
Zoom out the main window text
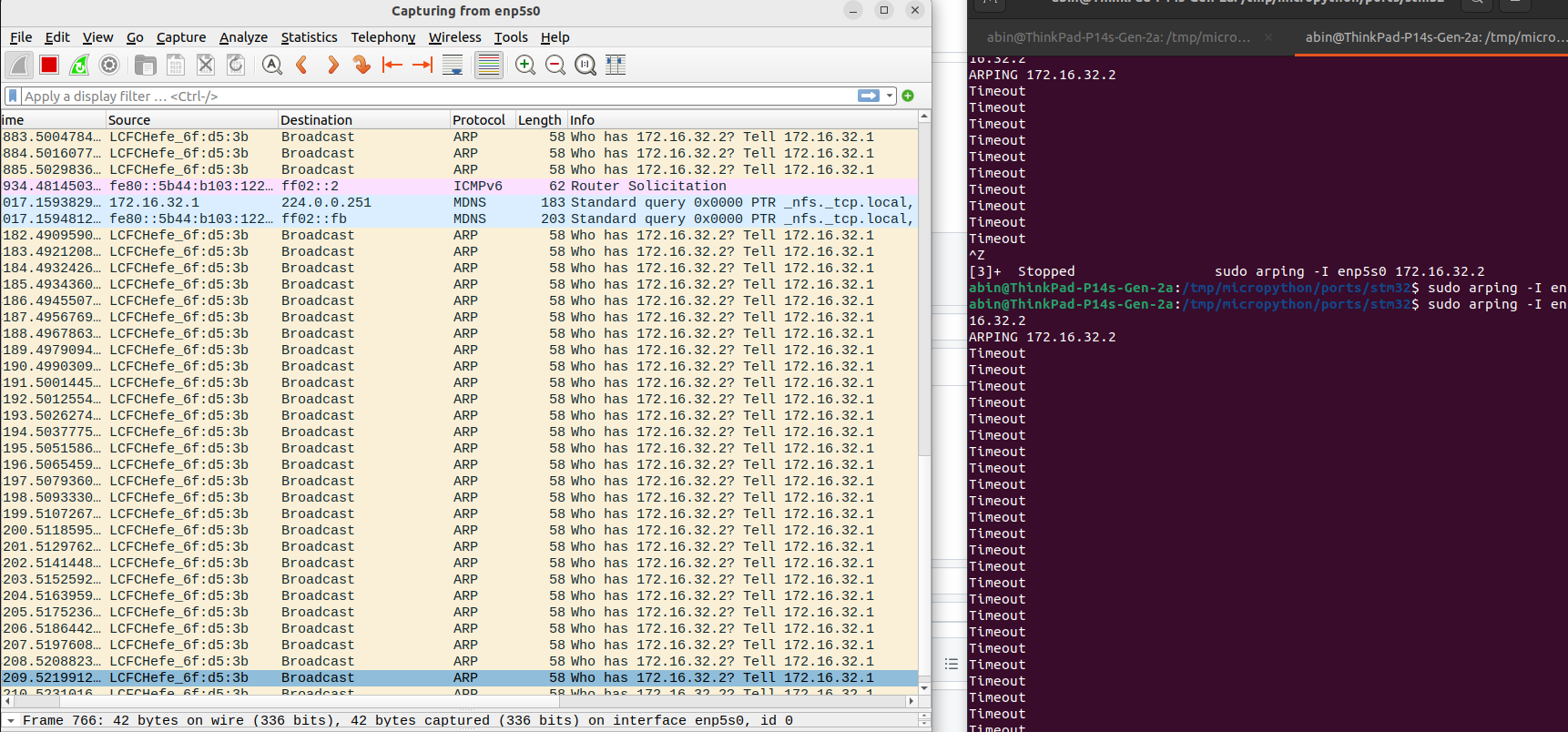click(555, 65)
